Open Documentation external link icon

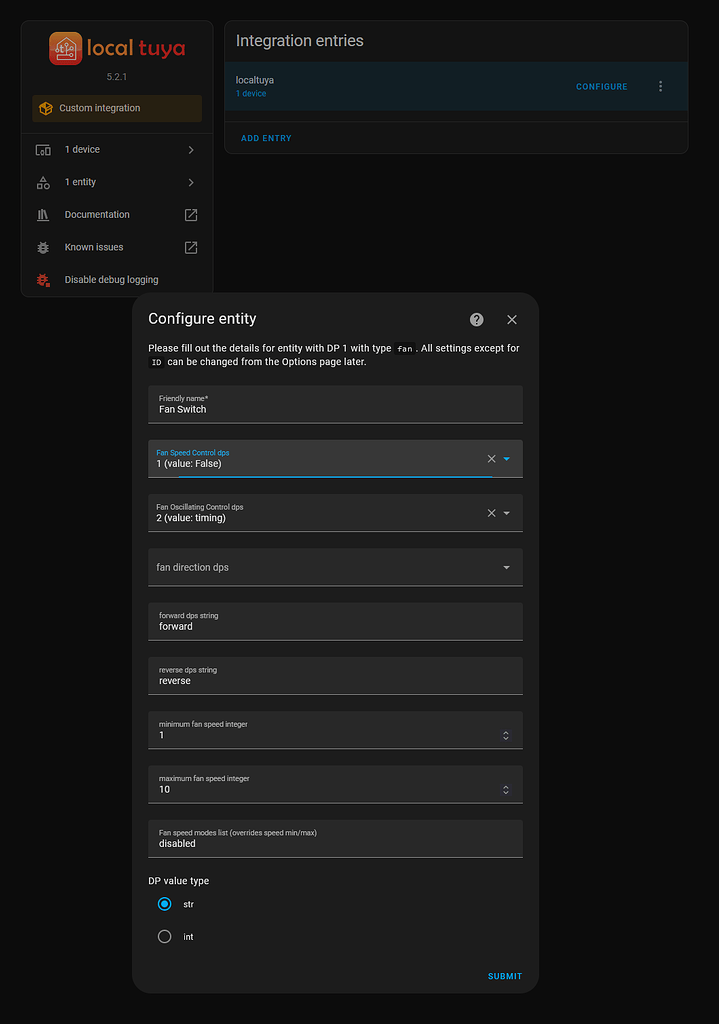pyautogui.click(x=191, y=215)
